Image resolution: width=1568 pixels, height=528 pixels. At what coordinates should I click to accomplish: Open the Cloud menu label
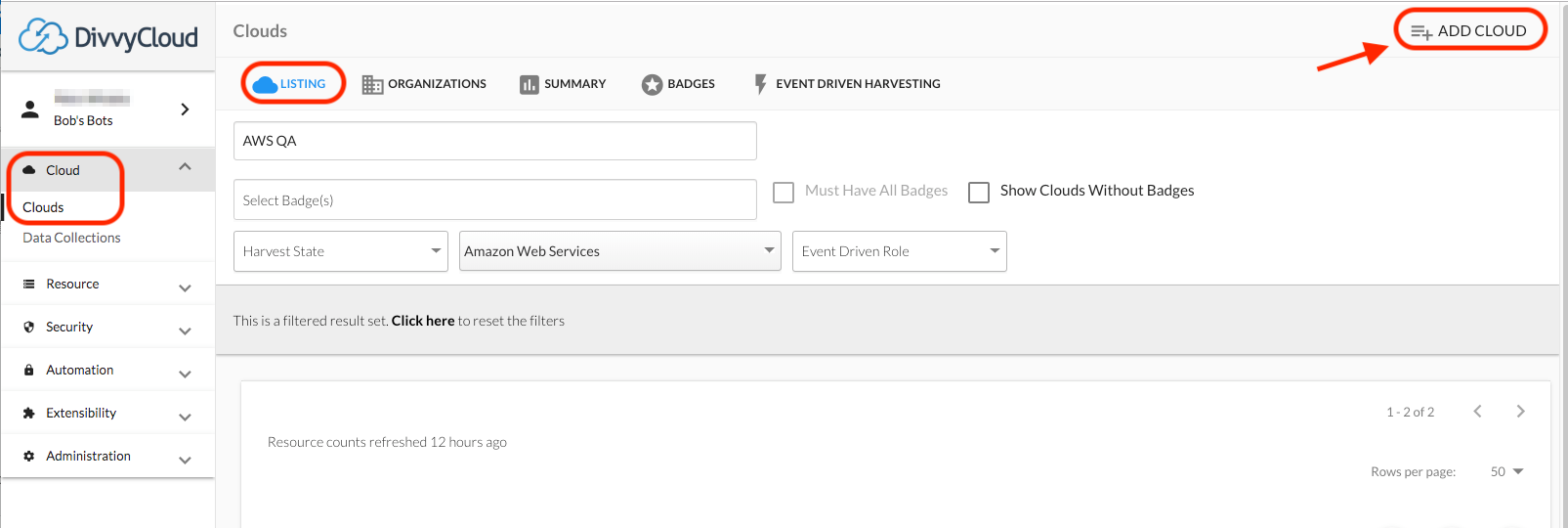tap(63, 170)
